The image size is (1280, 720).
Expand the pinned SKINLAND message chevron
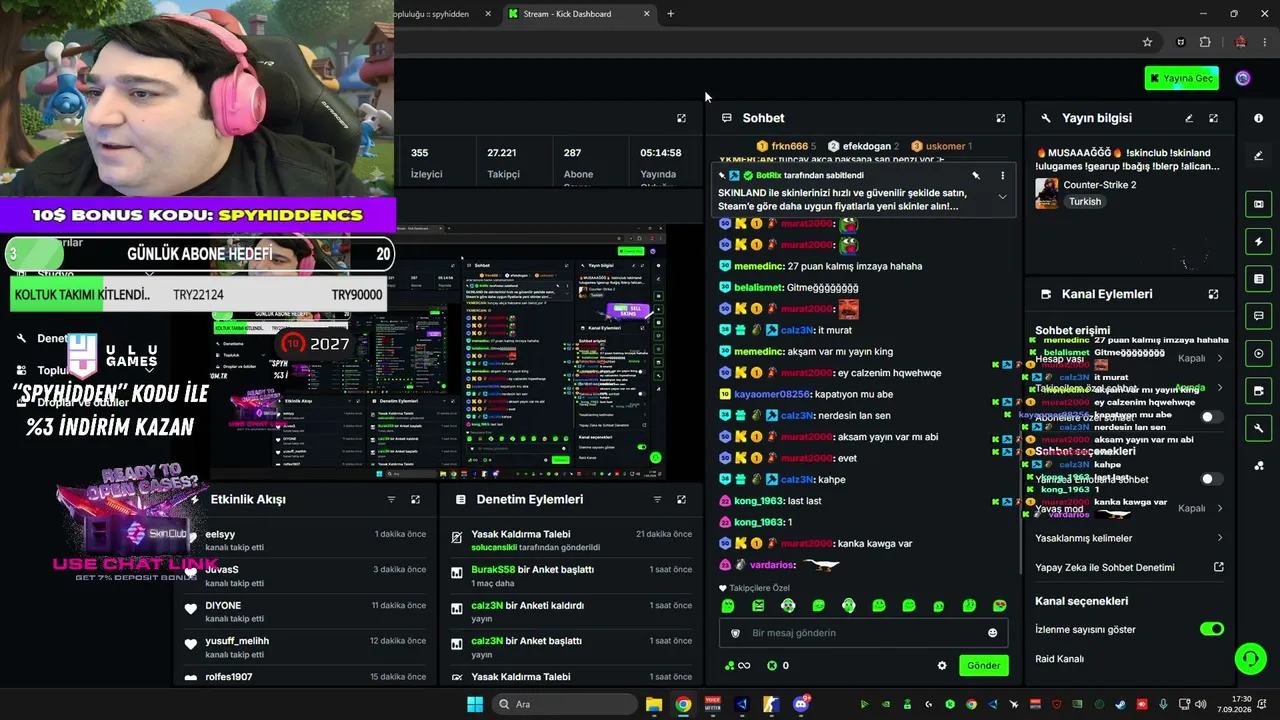coord(1002,197)
